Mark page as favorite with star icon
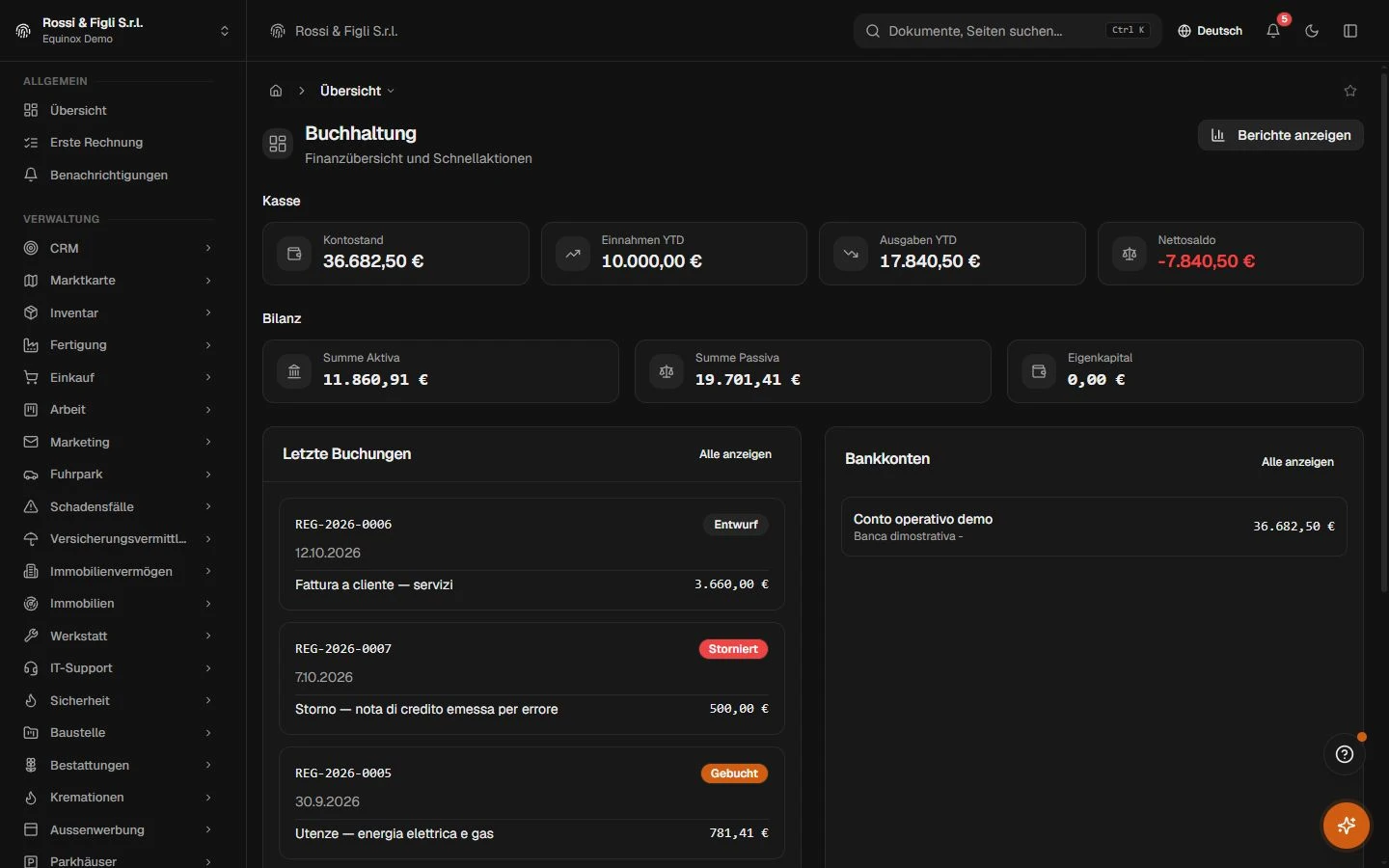Viewport: 1389px width, 868px height. pyautogui.click(x=1350, y=91)
